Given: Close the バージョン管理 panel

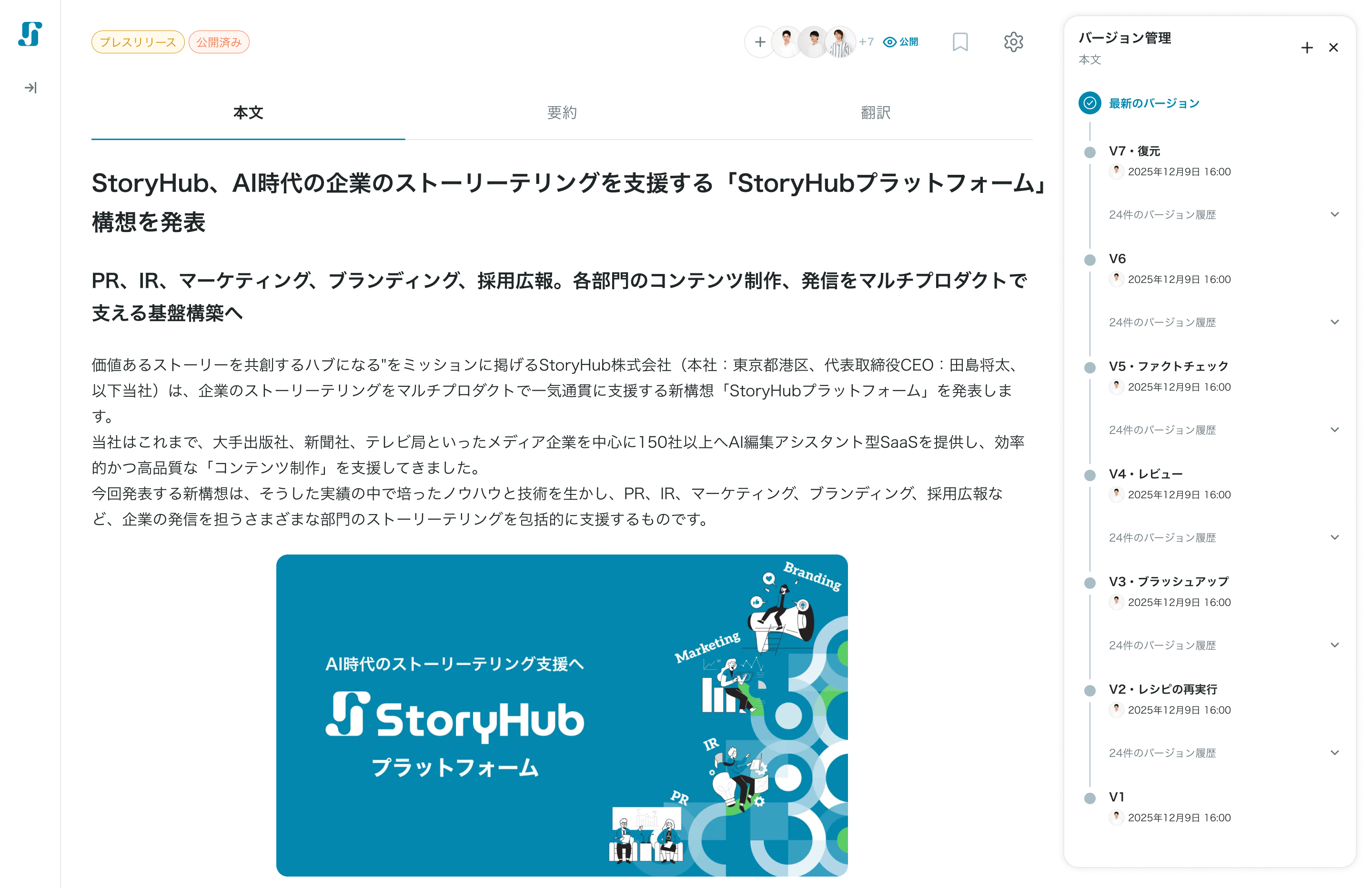Looking at the screenshot, I should (x=1333, y=48).
